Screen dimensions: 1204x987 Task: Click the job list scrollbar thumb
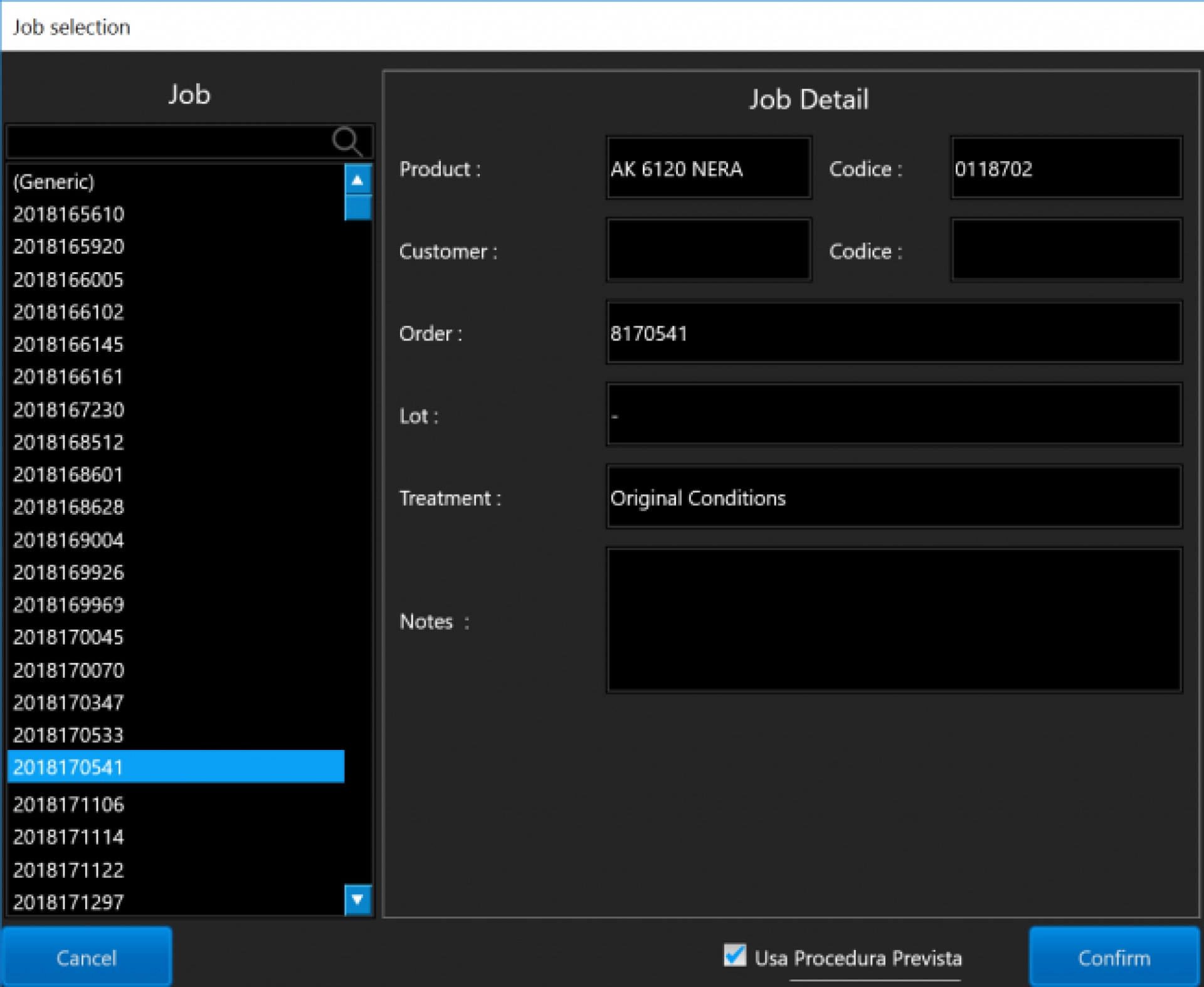(358, 208)
